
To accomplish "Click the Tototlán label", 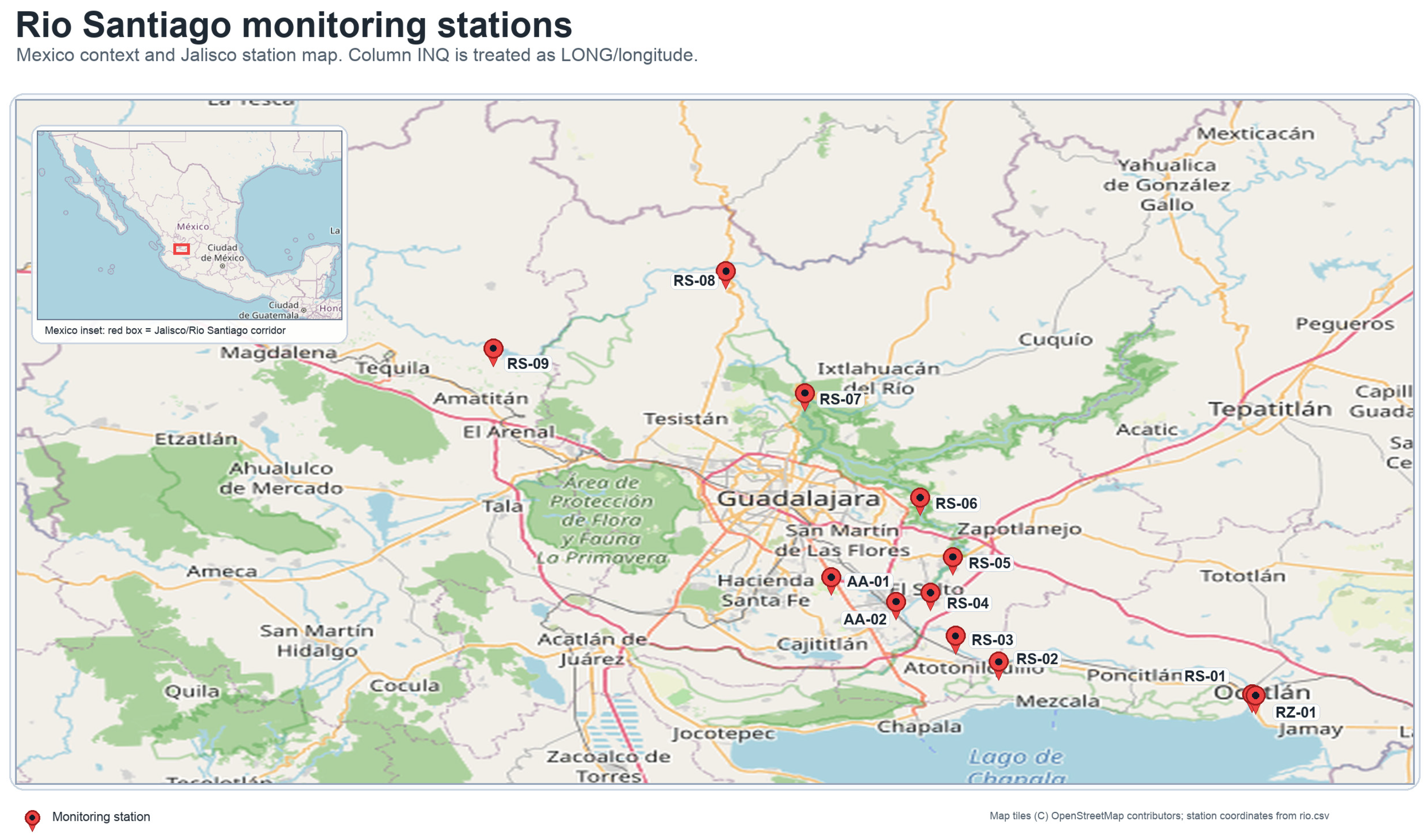I will pyautogui.click(x=1243, y=576).
